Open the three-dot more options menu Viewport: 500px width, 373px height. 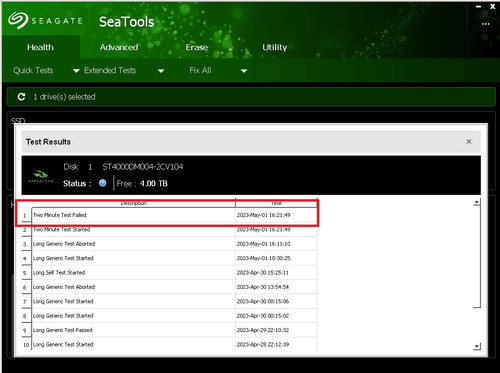(x=486, y=24)
